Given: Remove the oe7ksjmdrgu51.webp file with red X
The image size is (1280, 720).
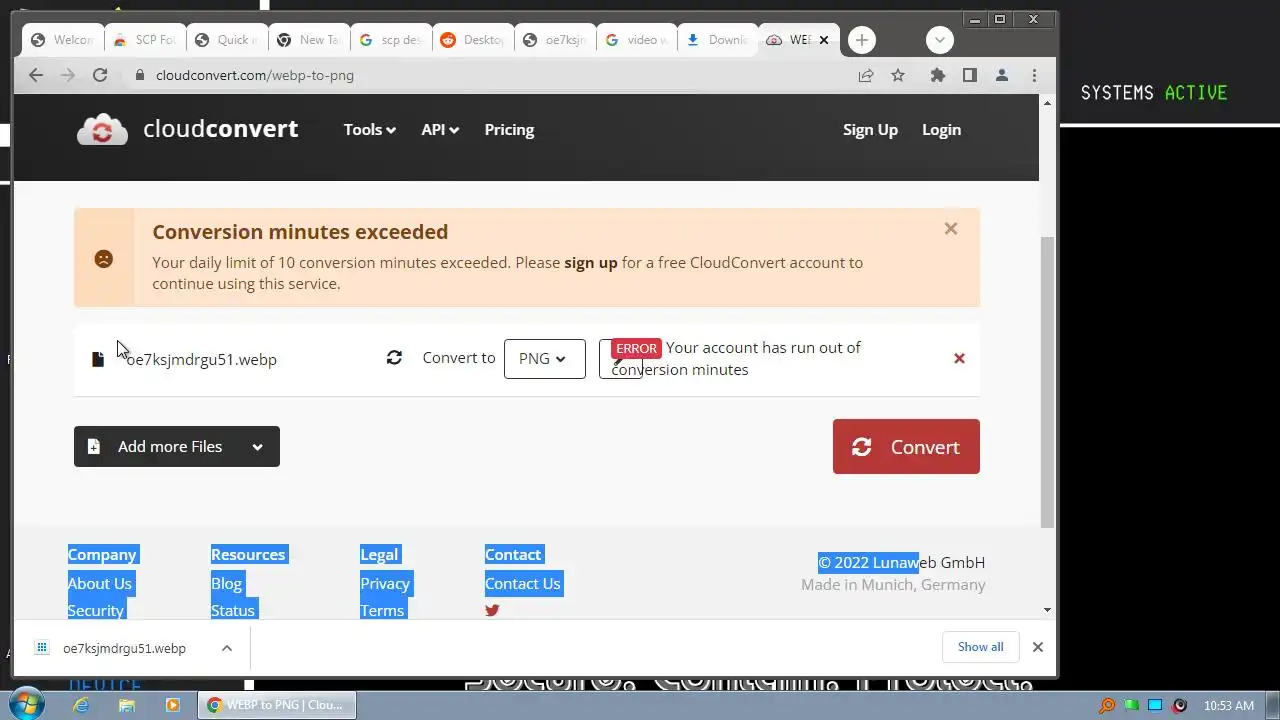Looking at the screenshot, I should [x=959, y=358].
